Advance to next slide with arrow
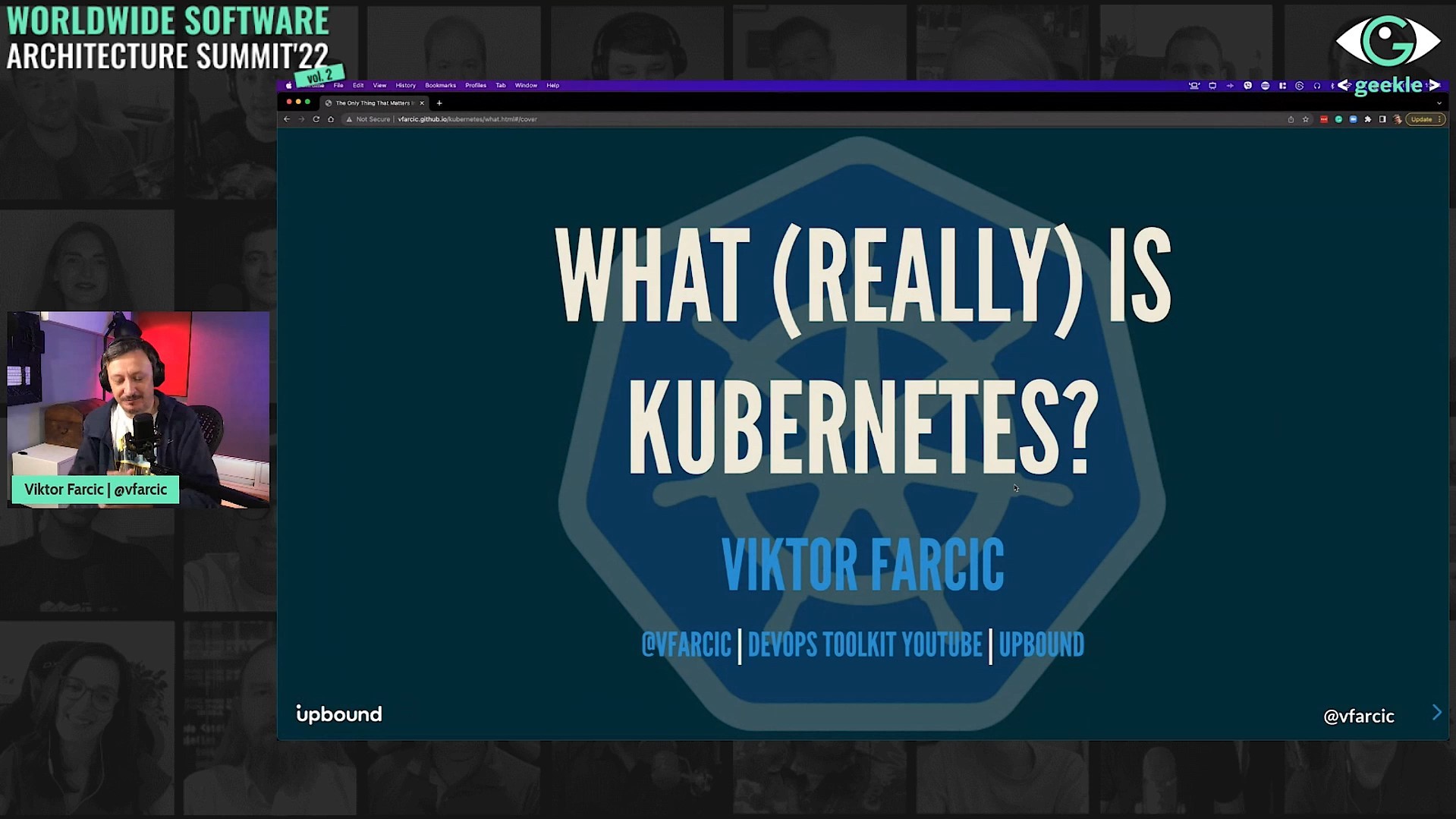Image resolution: width=1456 pixels, height=819 pixels. 1436,712
